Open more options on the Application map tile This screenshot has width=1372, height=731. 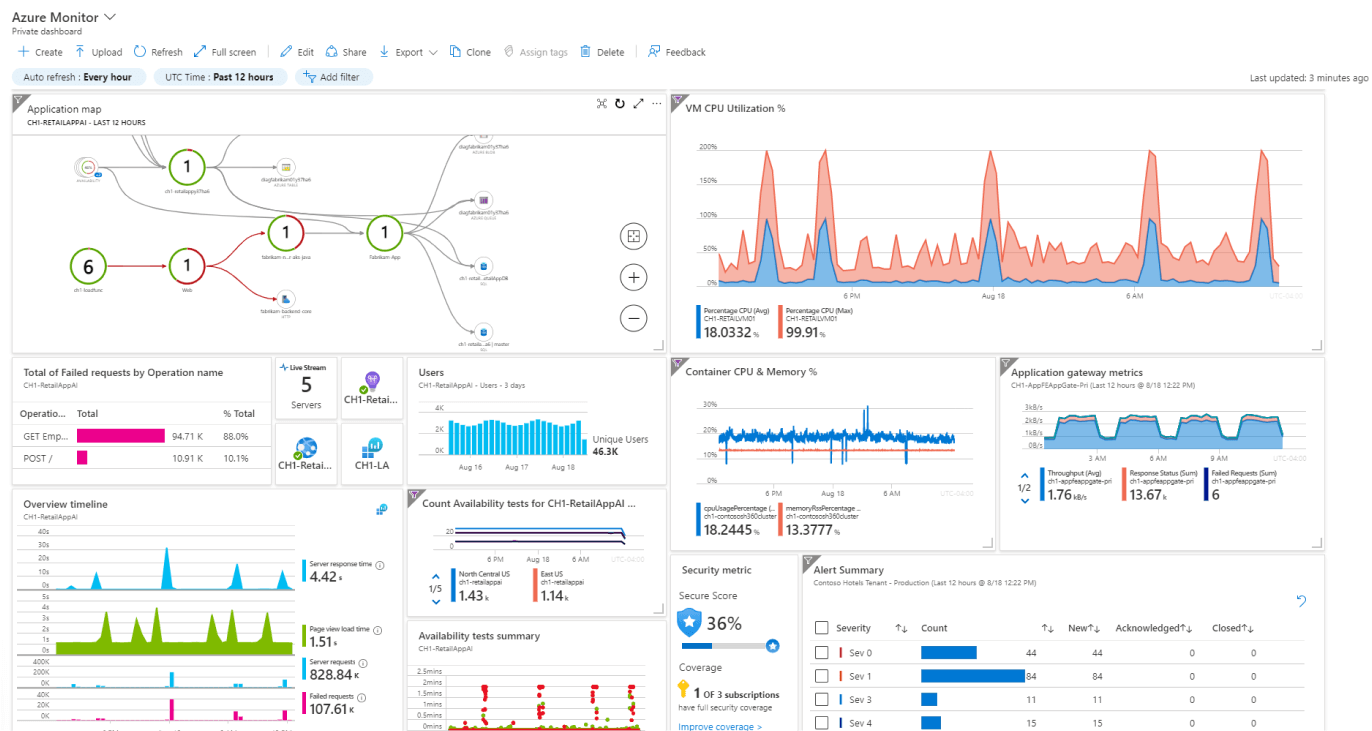(656, 103)
